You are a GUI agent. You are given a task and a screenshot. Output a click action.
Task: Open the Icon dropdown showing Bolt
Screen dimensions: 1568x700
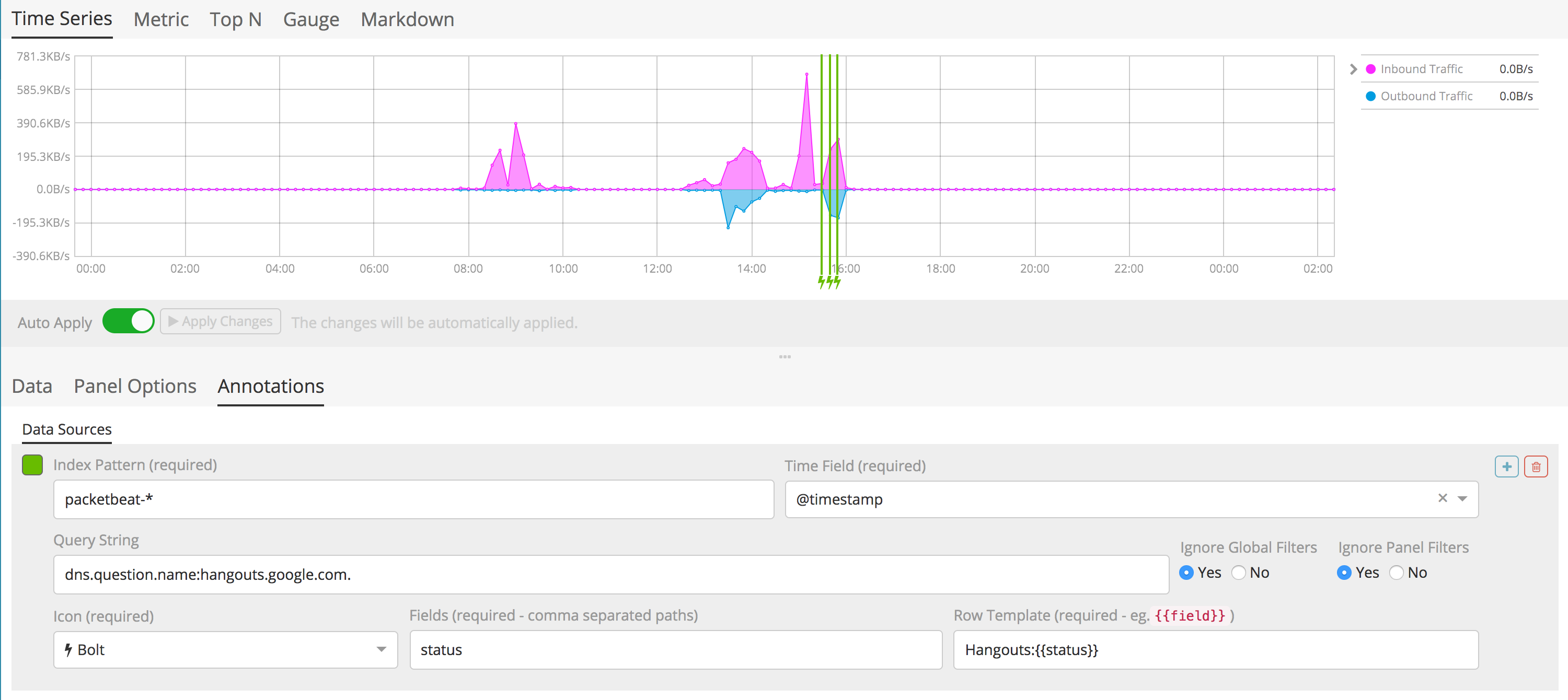click(382, 649)
